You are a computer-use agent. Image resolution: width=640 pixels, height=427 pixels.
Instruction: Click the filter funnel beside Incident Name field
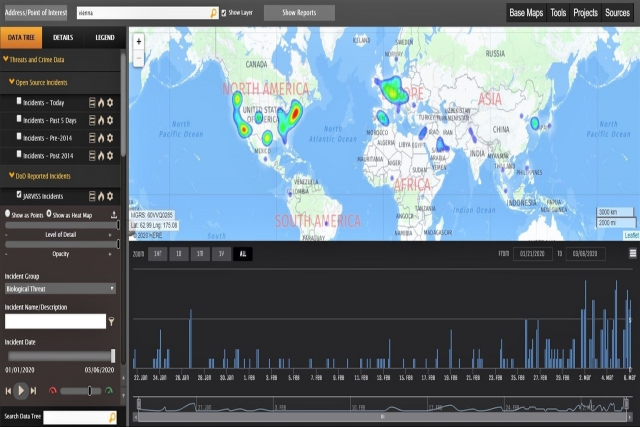pyautogui.click(x=111, y=322)
